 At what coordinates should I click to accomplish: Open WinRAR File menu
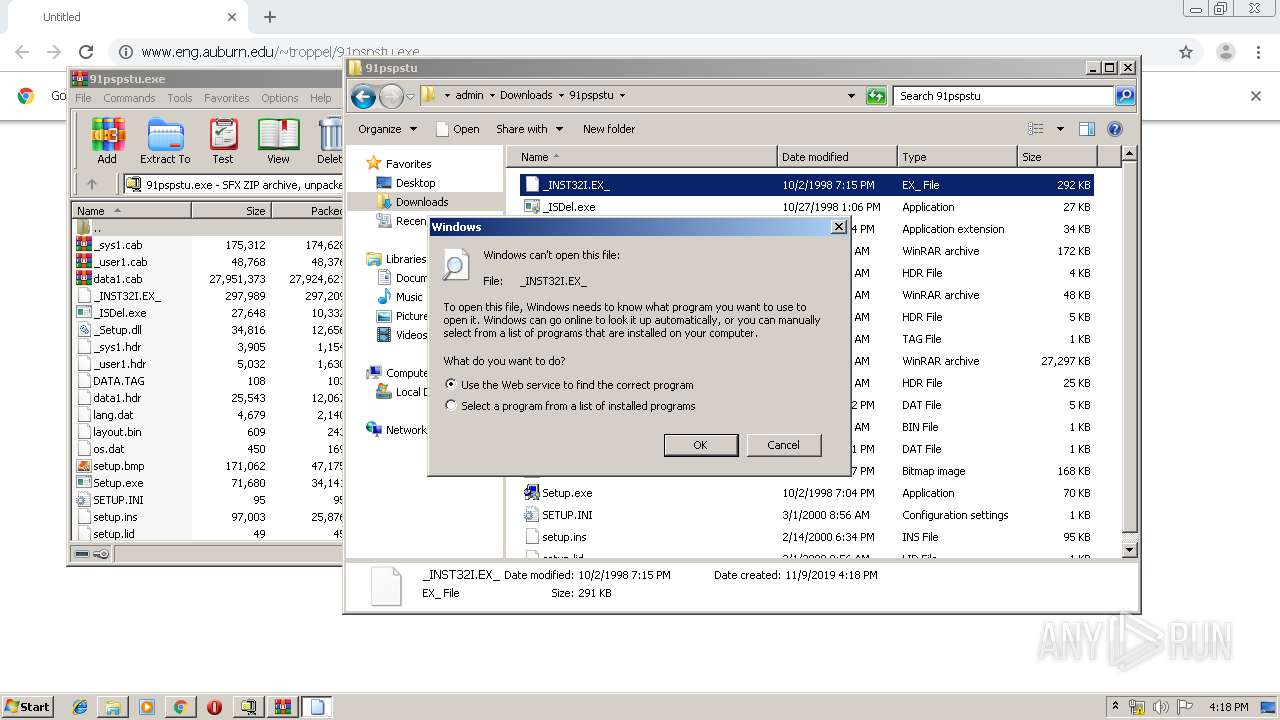click(x=83, y=98)
